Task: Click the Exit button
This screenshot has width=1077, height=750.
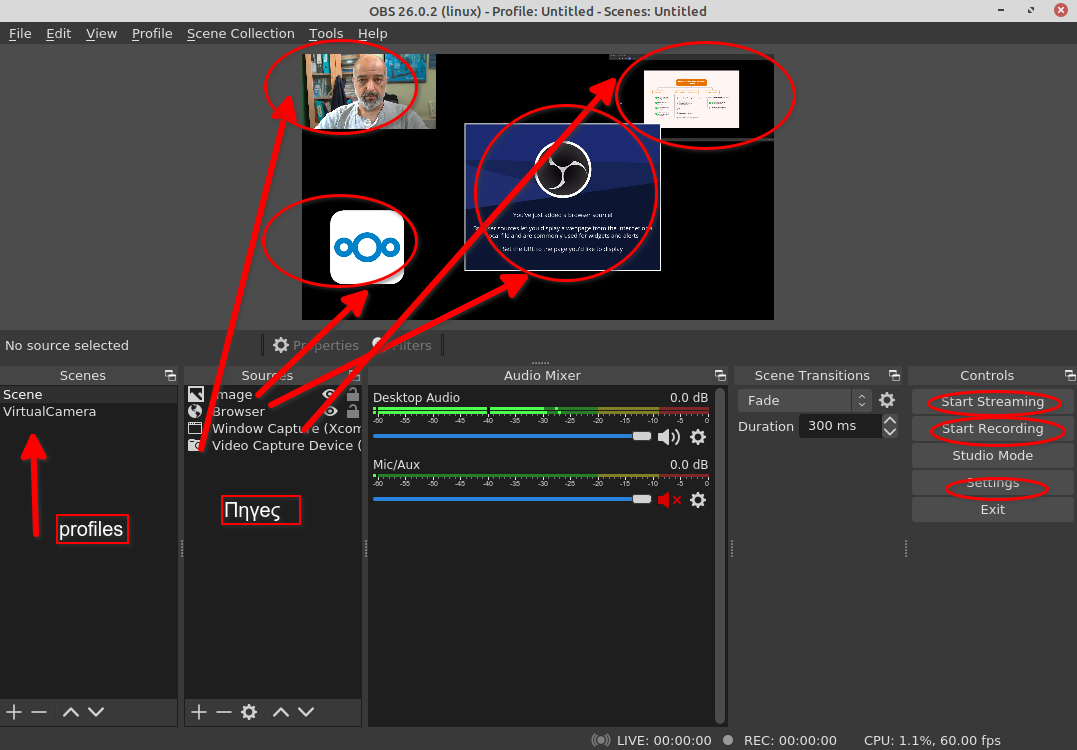Action: [993, 510]
